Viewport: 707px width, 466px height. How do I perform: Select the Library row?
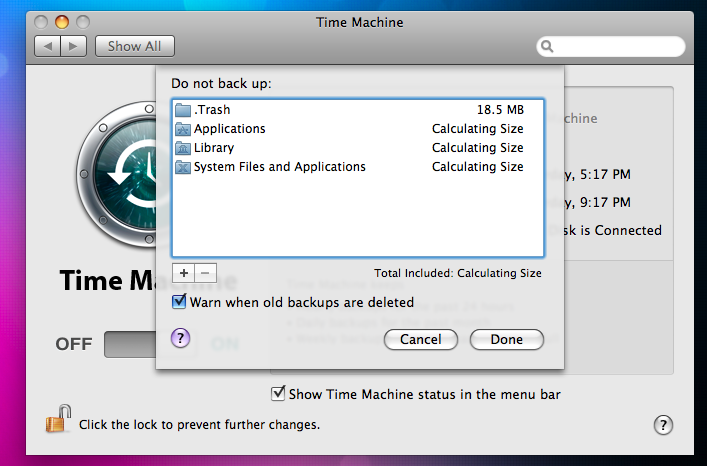click(358, 148)
